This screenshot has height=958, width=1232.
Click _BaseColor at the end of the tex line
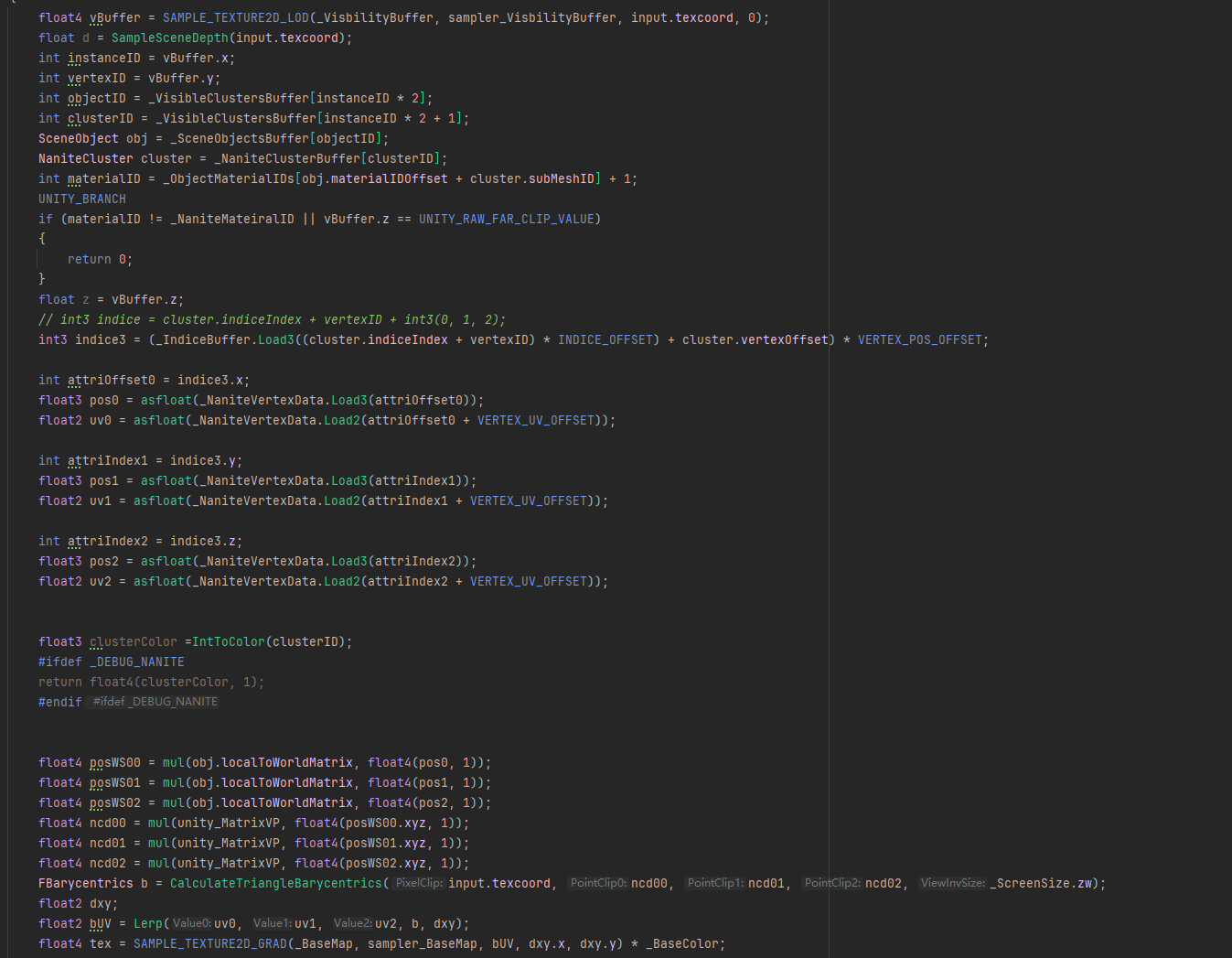click(685, 943)
